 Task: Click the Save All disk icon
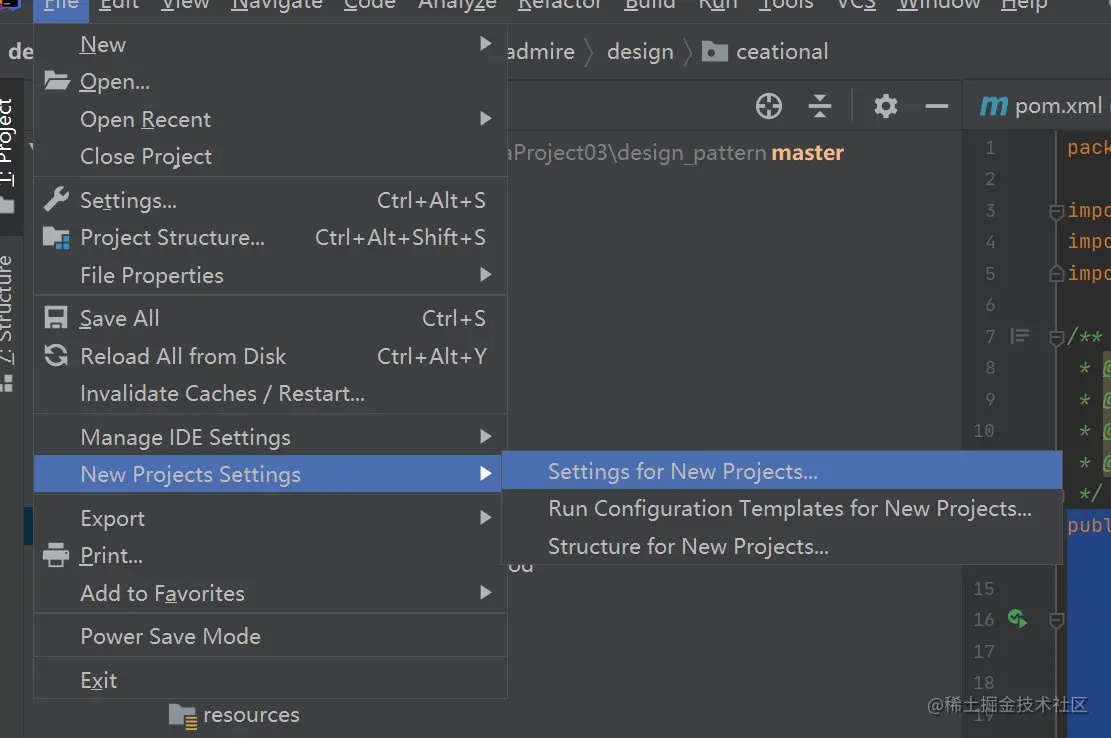tap(56, 318)
